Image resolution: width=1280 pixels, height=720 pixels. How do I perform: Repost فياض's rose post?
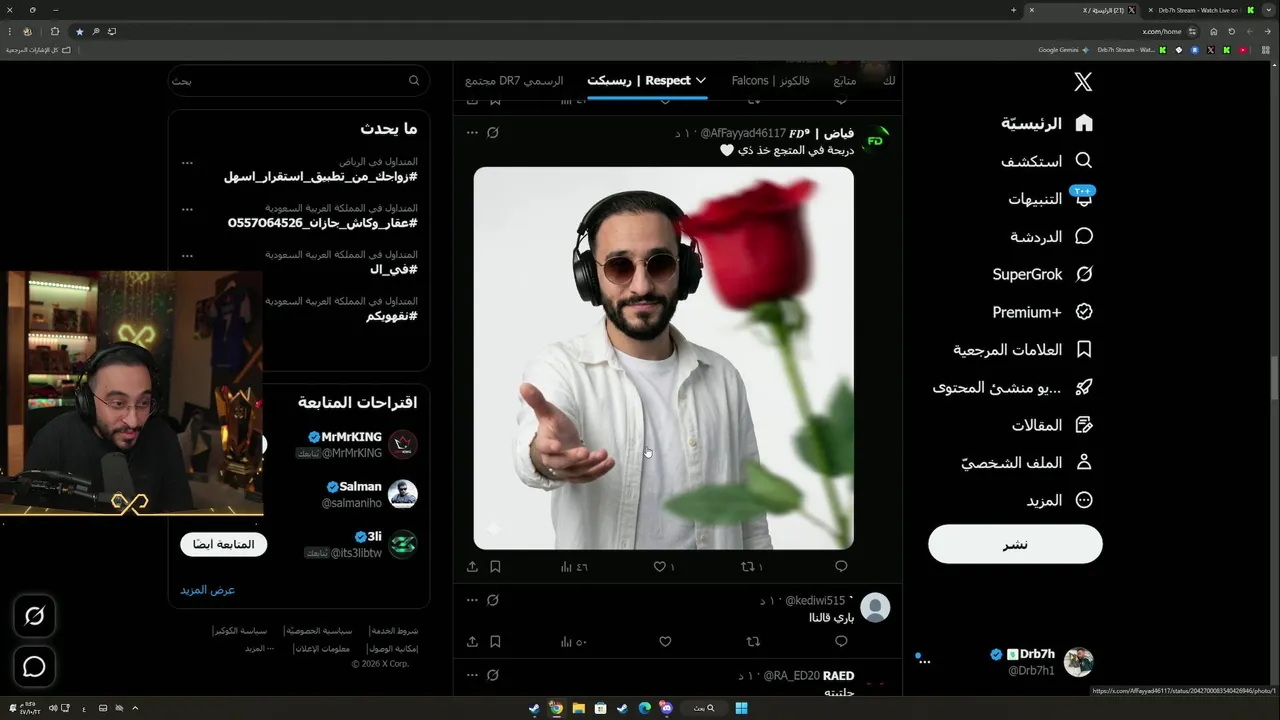(x=750, y=566)
